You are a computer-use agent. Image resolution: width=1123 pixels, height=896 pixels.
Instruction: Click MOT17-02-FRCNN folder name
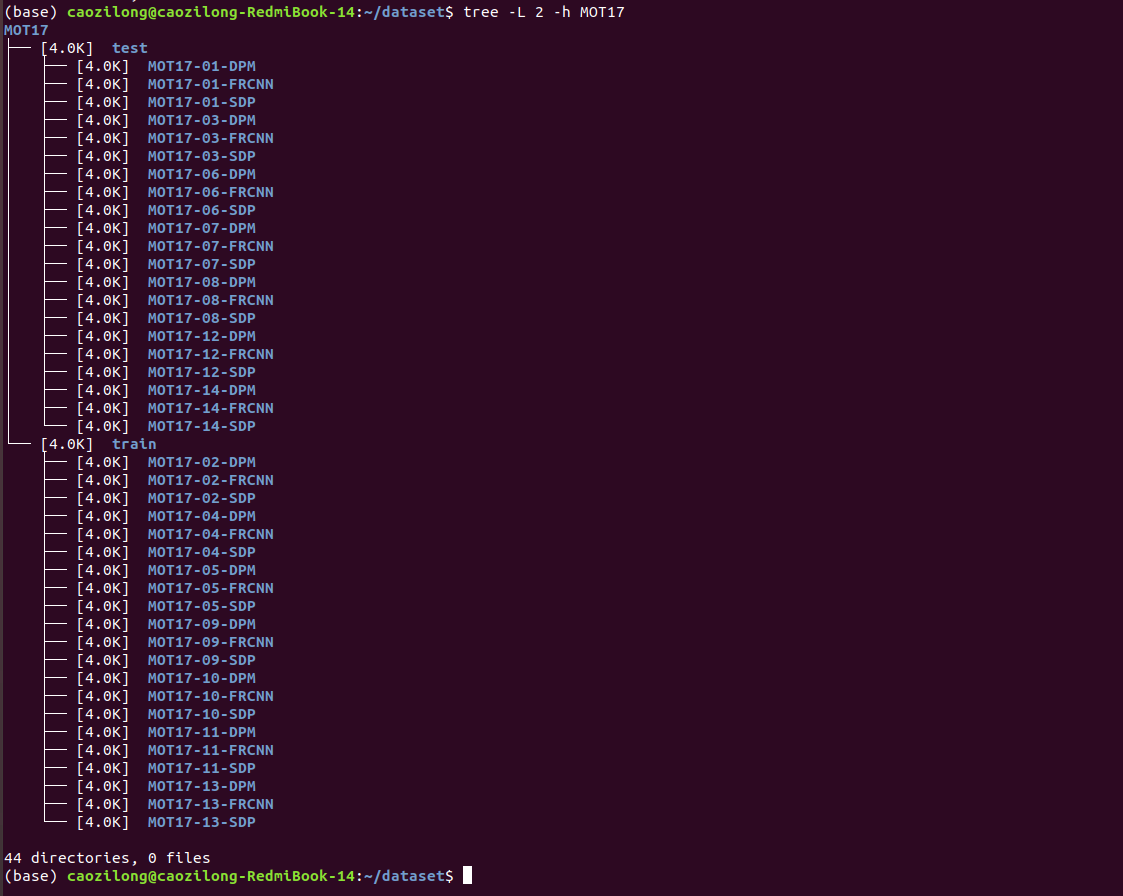click(211, 480)
